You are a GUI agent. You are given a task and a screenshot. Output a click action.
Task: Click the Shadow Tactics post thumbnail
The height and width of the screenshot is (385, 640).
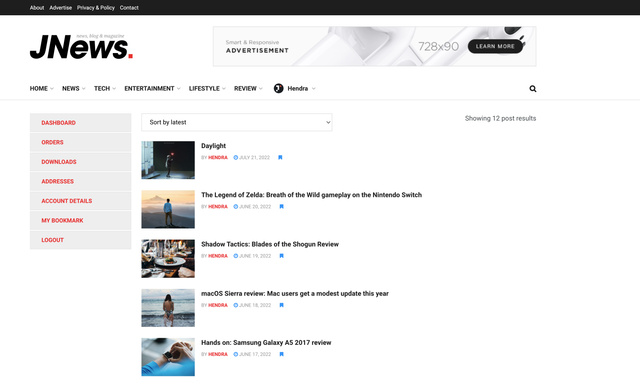(168, 258)
